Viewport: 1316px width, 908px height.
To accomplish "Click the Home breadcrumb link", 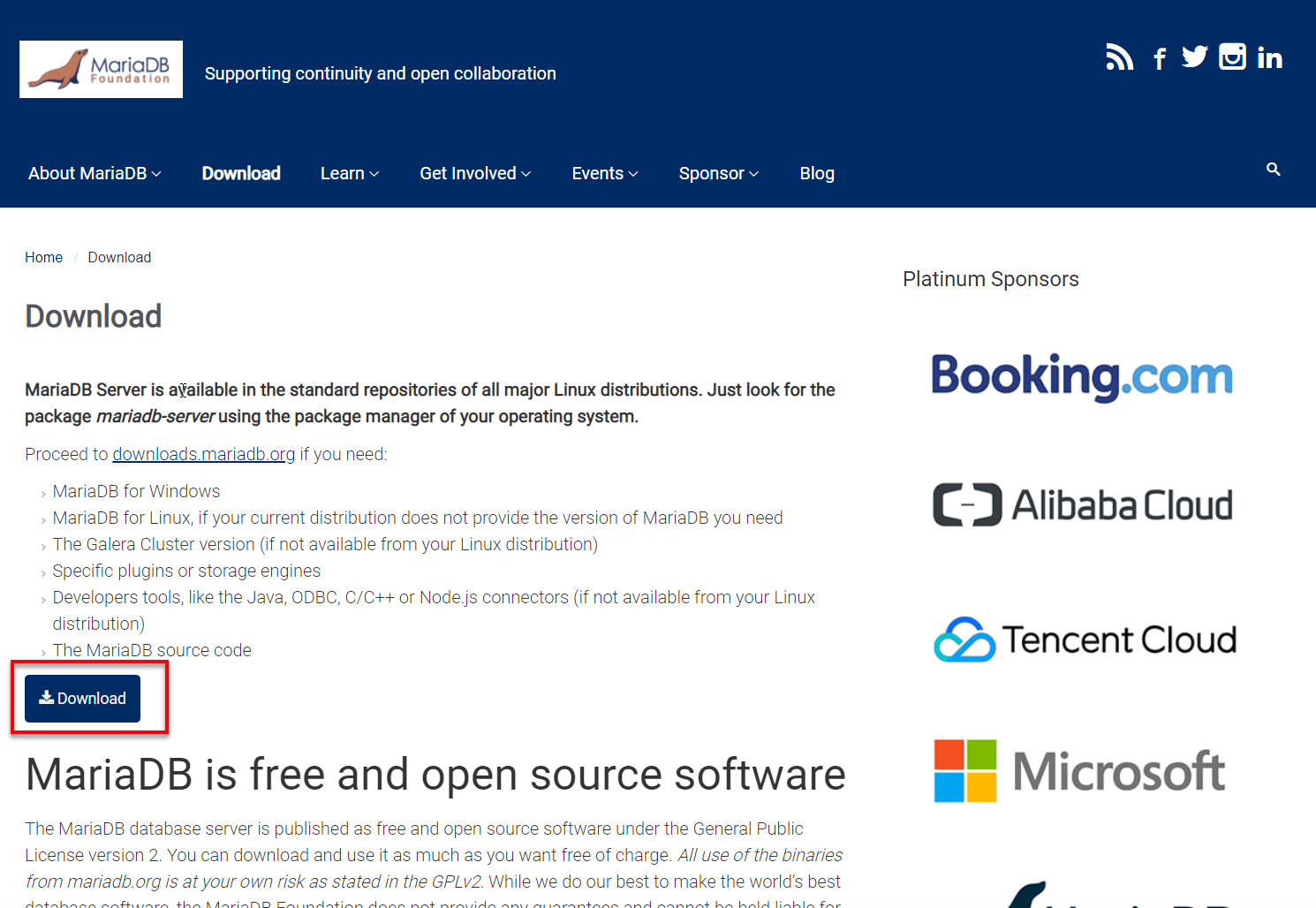I will [x=43, y=257].
